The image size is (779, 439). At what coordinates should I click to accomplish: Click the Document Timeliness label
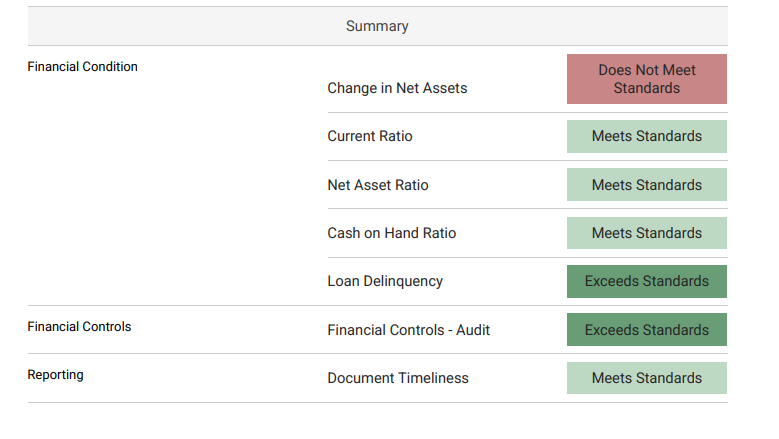pyautogui.click(x=398, y=378)
